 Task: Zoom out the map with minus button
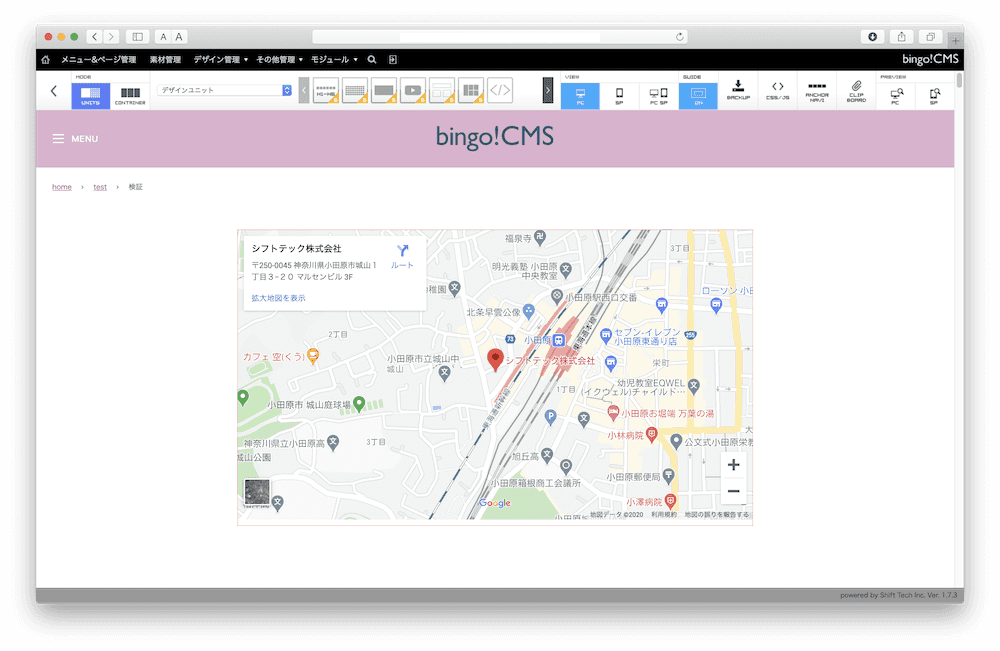pyautogui.click(x=733, y=491)
